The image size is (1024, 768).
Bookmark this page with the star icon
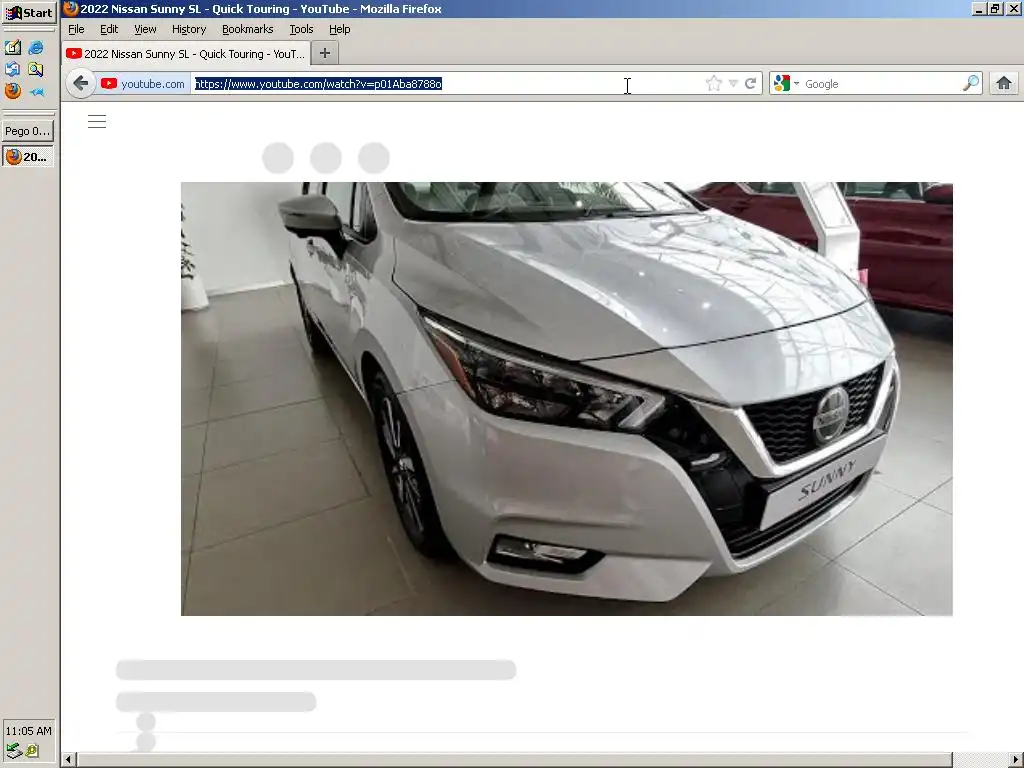[x=713, y=84]
